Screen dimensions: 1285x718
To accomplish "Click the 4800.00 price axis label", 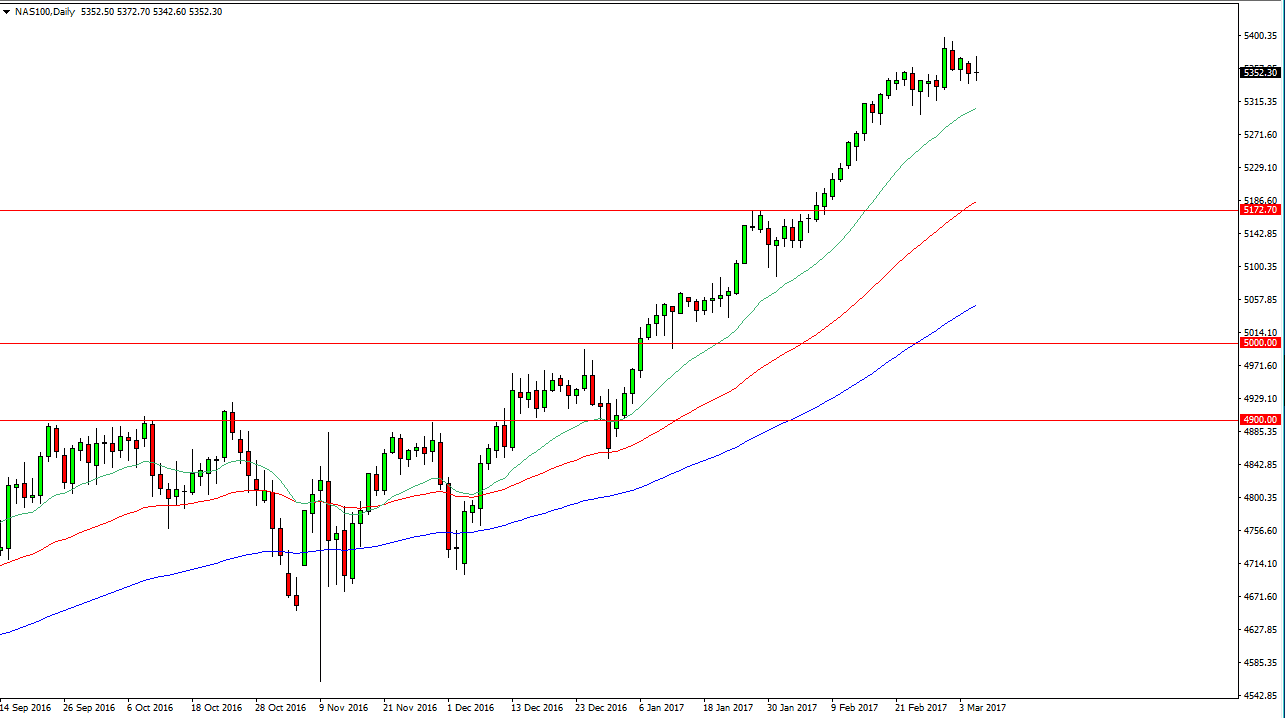I will (x=1260, y=498).
